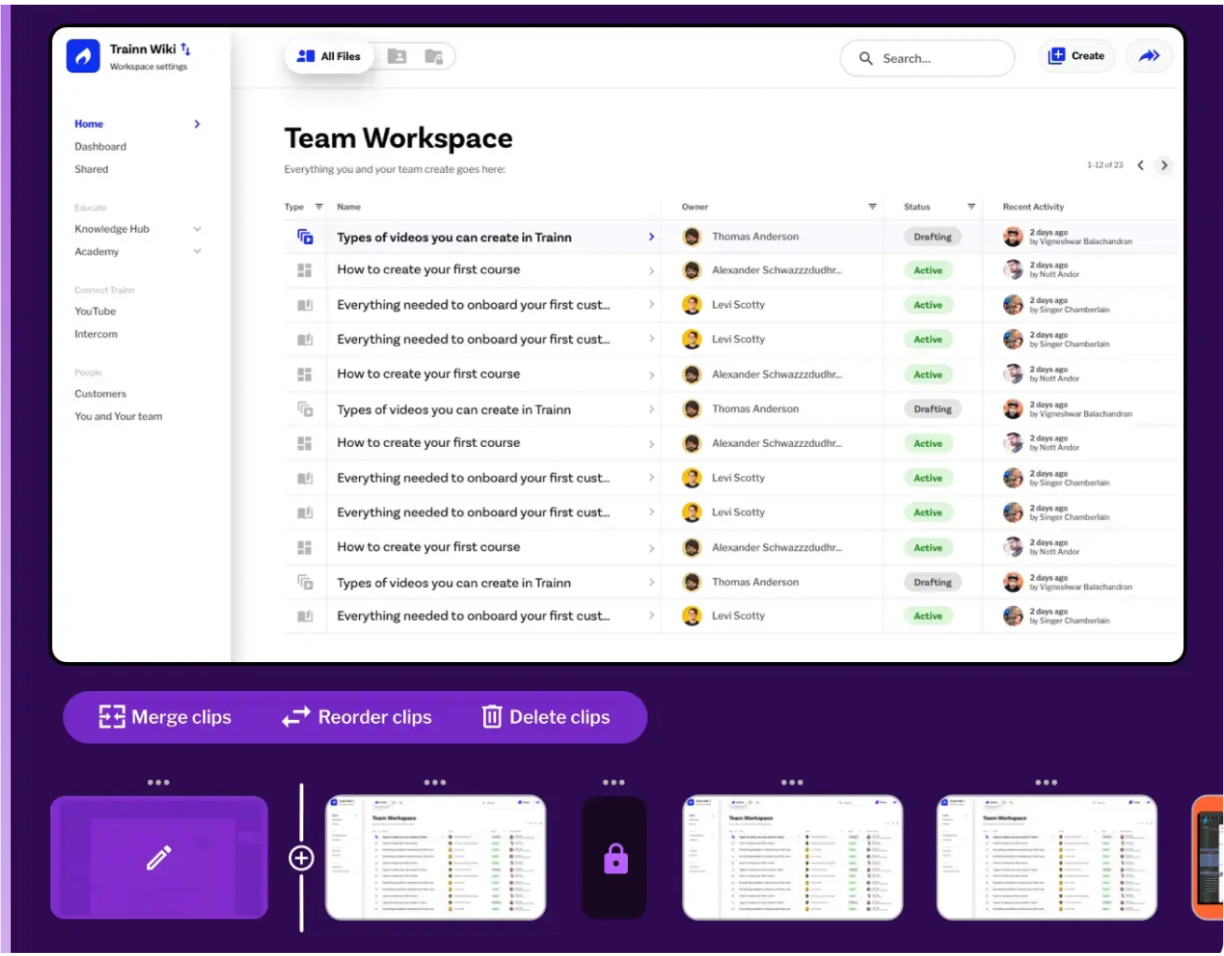This screenshot has height=956, width=1224.
Task: Open Dashboard in the sidebar
Action: click(100, 147)
